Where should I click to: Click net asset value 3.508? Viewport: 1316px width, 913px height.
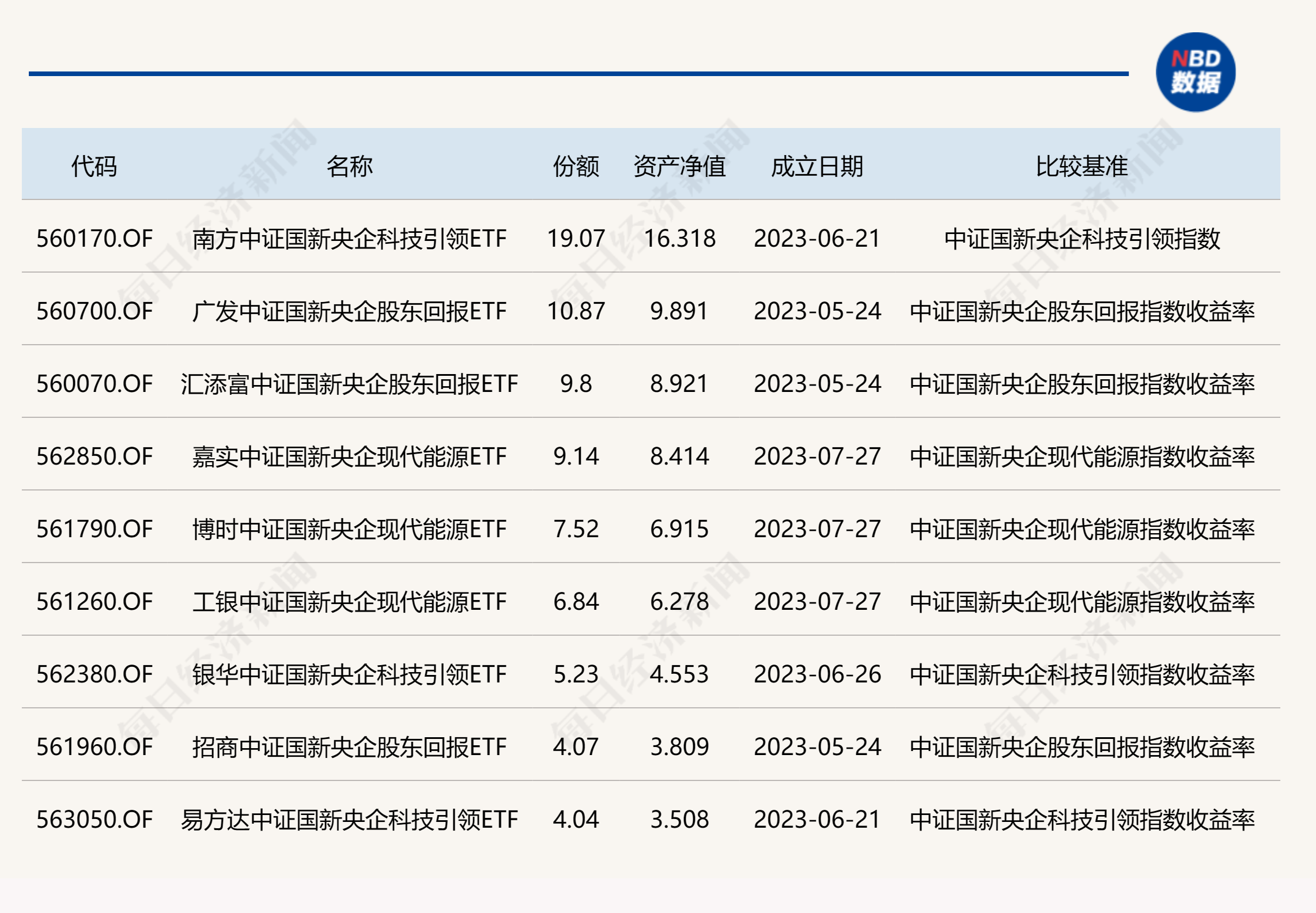679,820
